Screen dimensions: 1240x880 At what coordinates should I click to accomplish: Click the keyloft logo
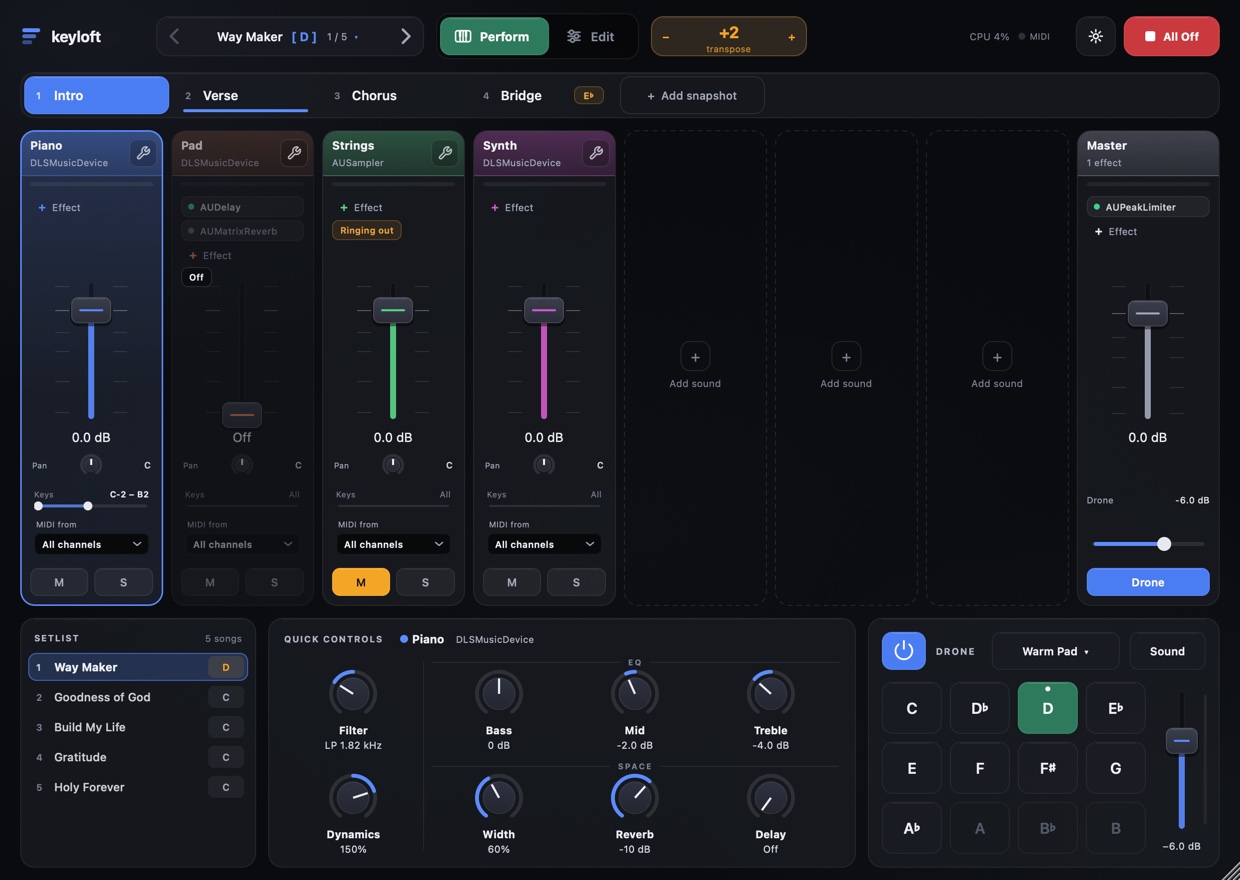click(61, 37)
